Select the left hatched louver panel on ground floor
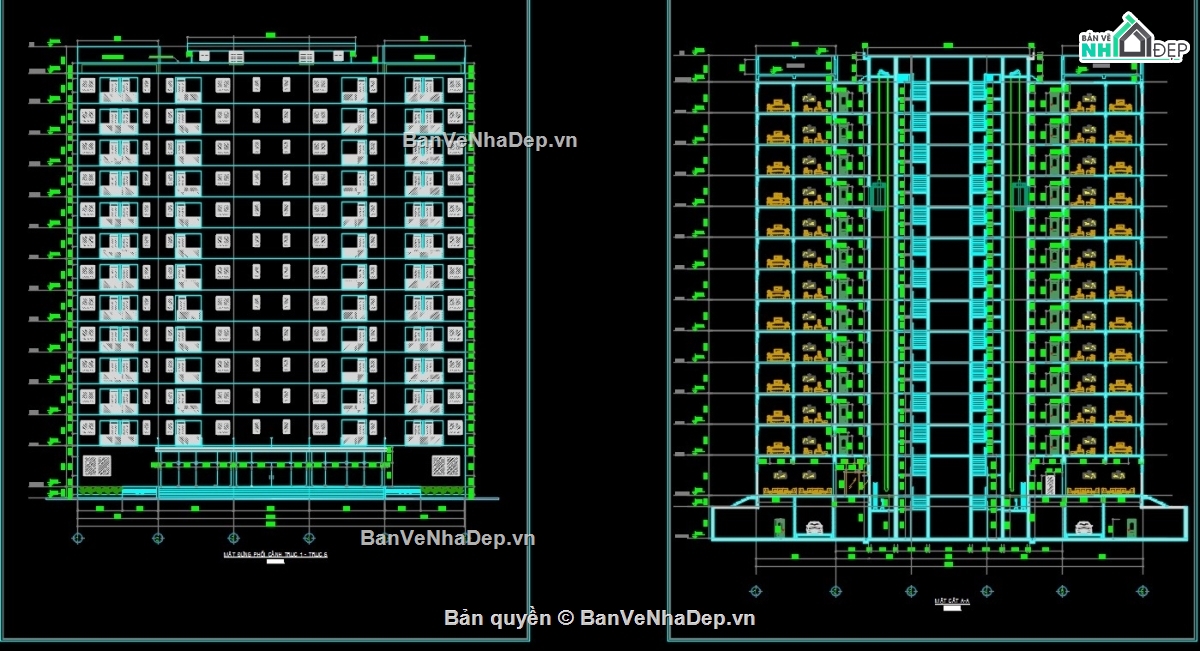Image resolution: width=1200 pixels, height=651 pixels. coord(97,465)
